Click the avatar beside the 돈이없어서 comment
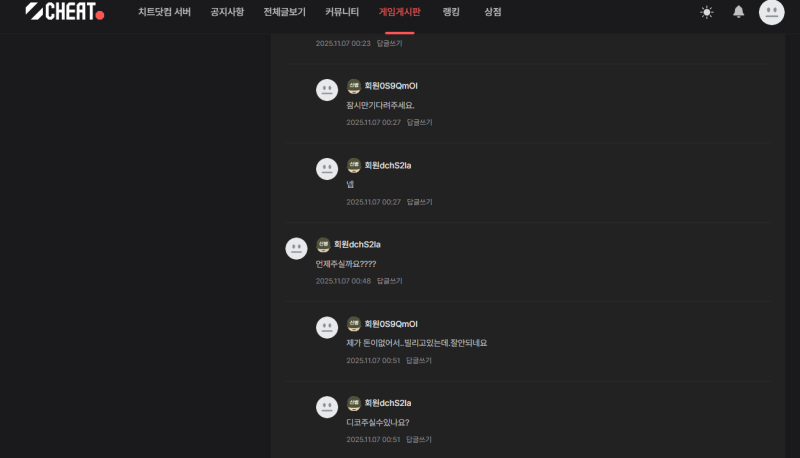The width and height of the screenshot is (800, 458). point(327,327)
